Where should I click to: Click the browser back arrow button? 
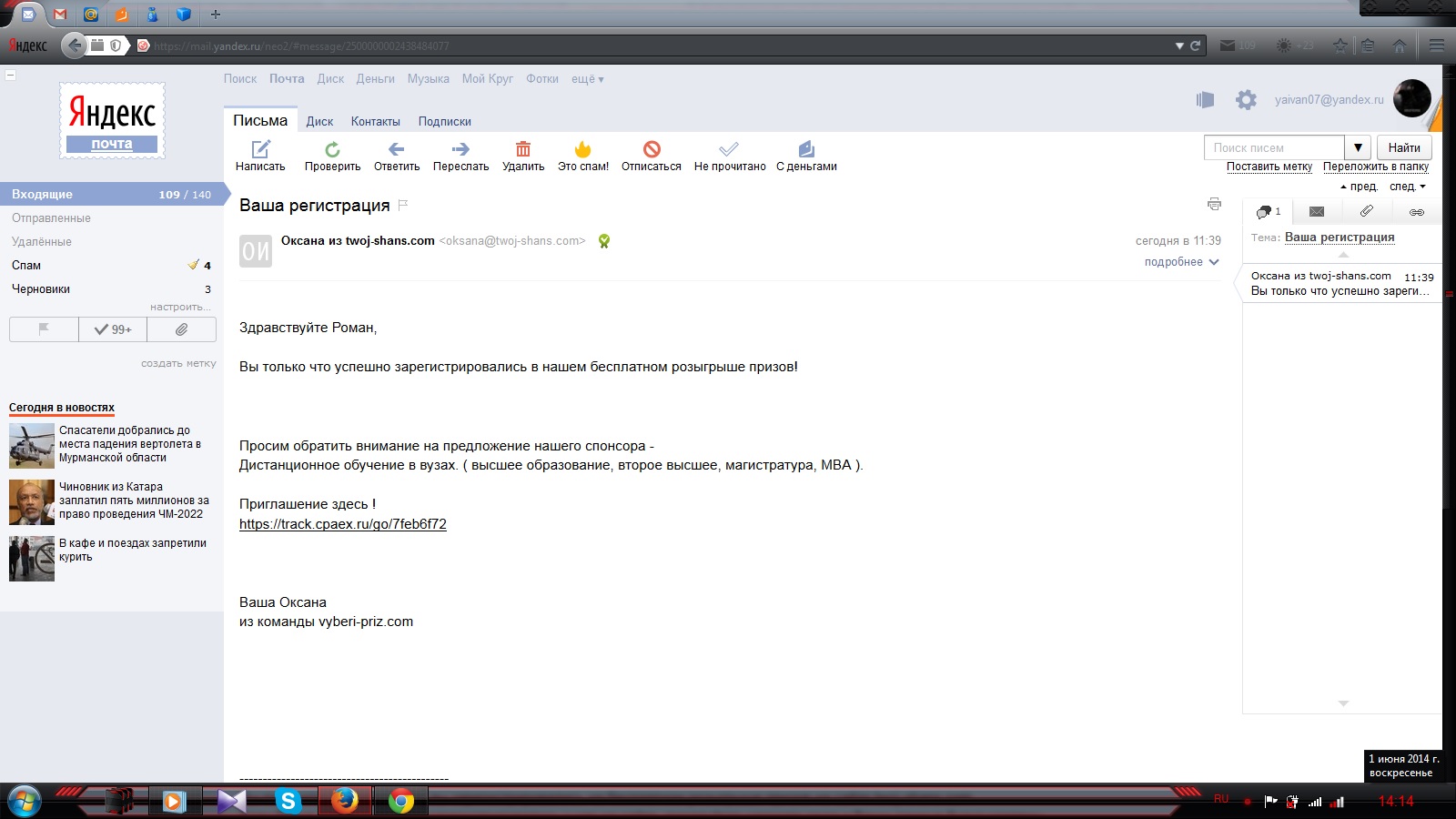[75, 45]
